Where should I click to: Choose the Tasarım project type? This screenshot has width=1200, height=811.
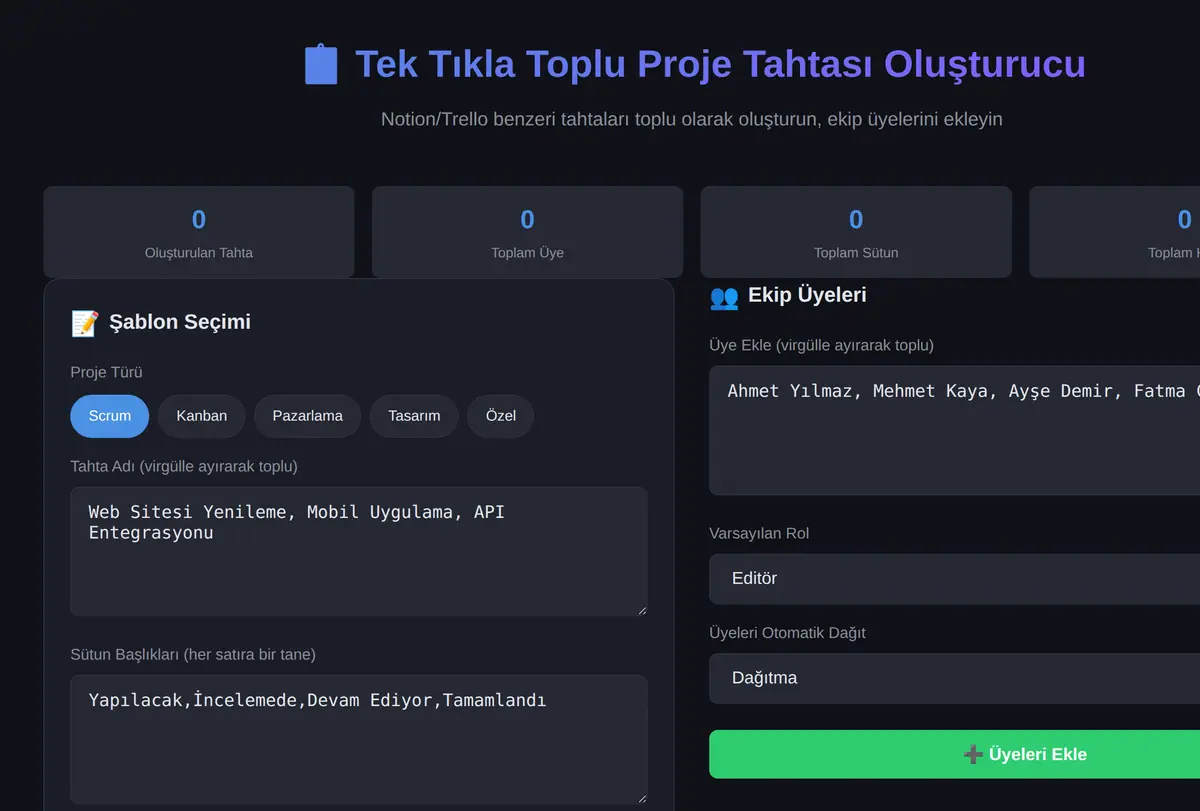pyautogui.click(x=414, y=416)
